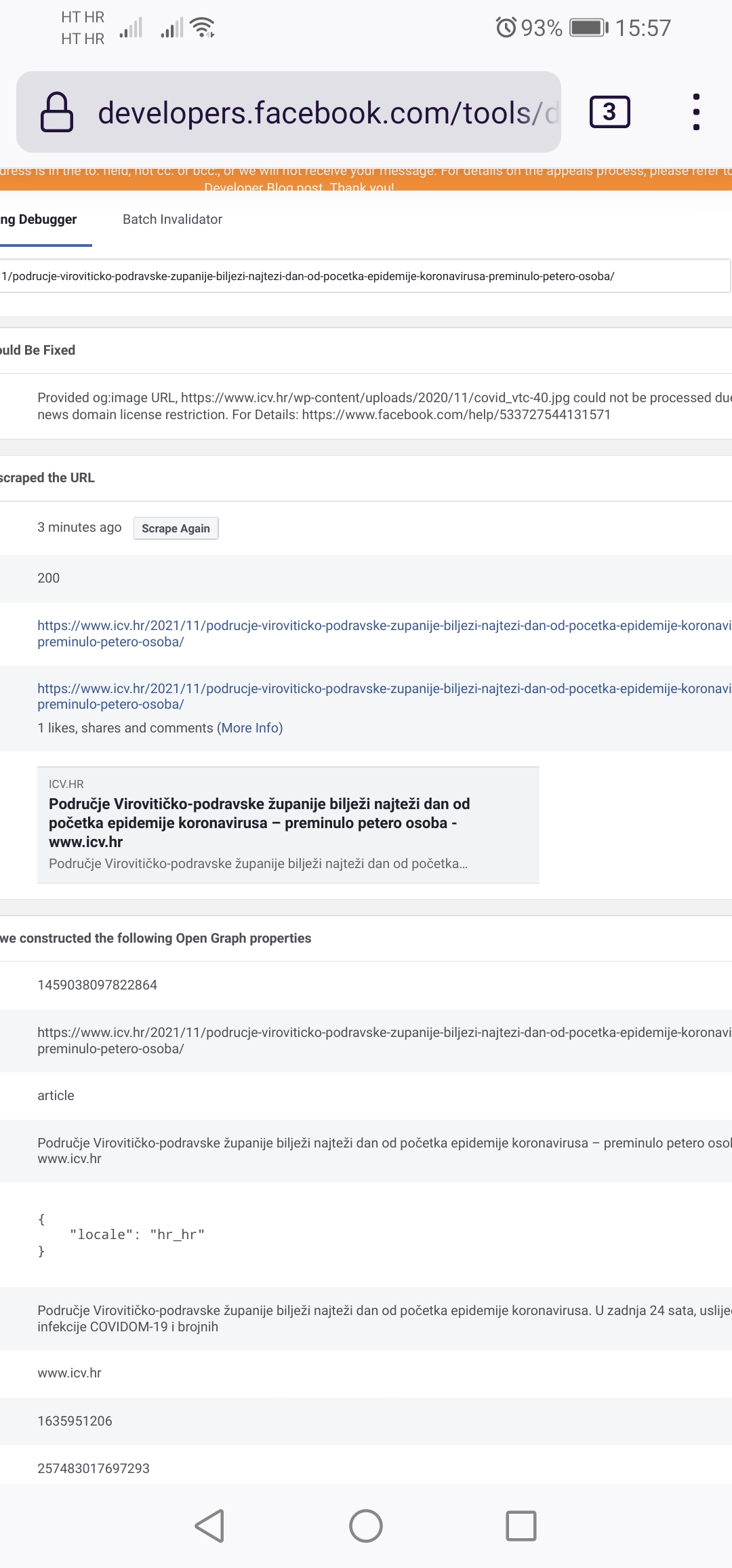Viewport: 732px width, 1568px height.
Task: Tap the lock icon in address bar
Action: [57, 112]
